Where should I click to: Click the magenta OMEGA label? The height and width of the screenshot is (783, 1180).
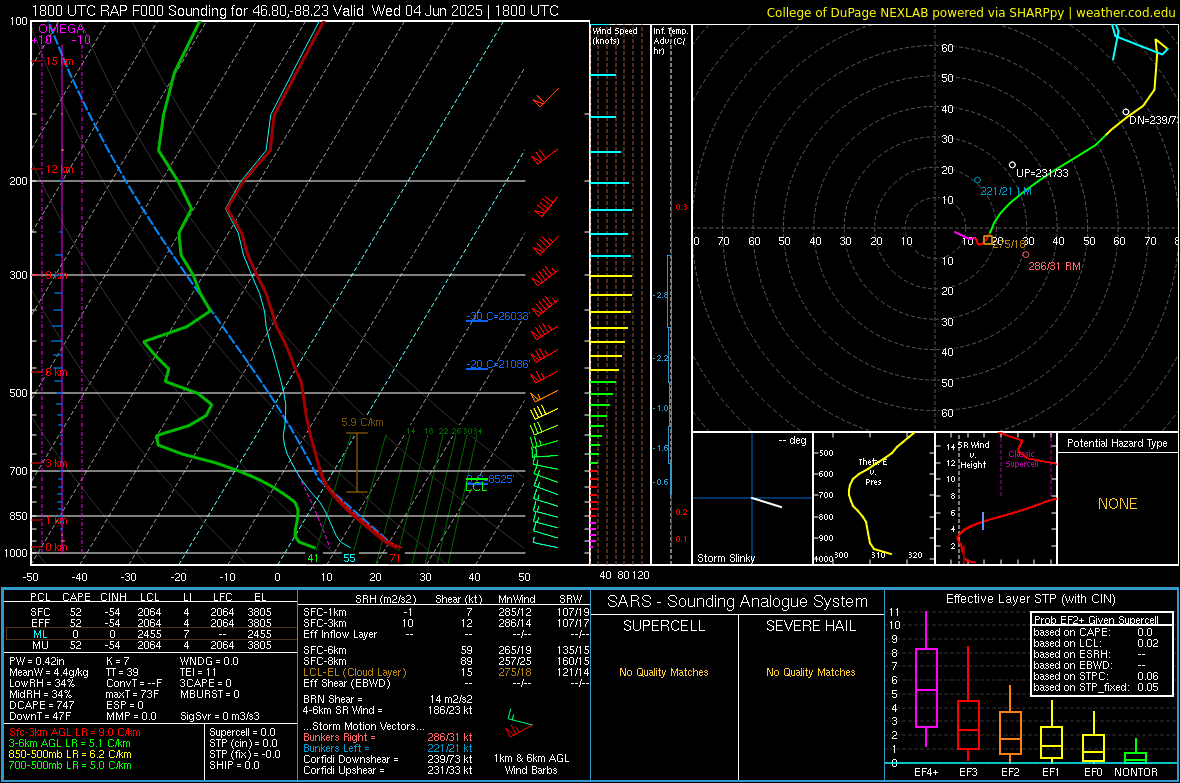coord(61,29)
